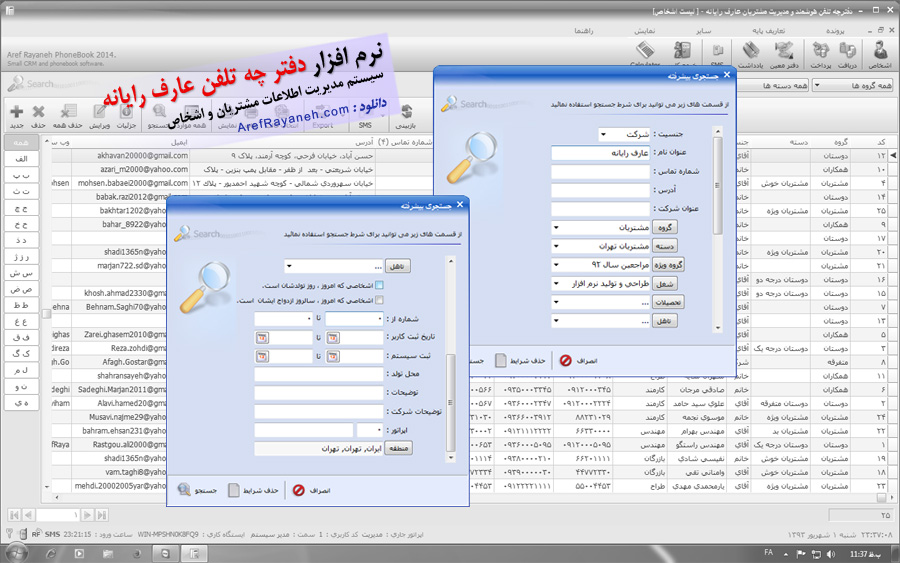Expand the دسته dropdown showing مشتریان تهران

tap(556, 246)
